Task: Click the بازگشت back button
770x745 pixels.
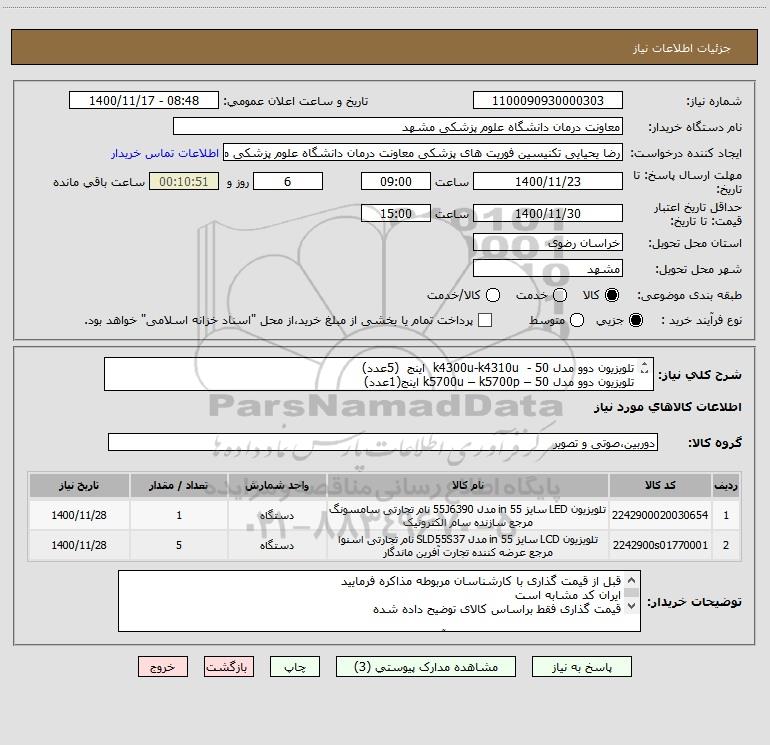Action: [x=229, y=667]
